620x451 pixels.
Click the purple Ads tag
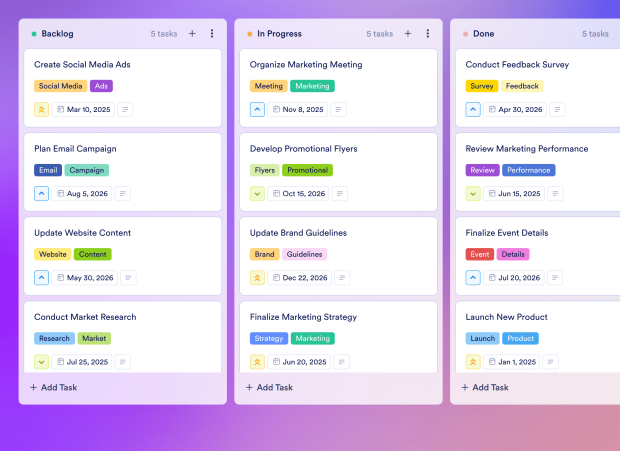point(101,86)
